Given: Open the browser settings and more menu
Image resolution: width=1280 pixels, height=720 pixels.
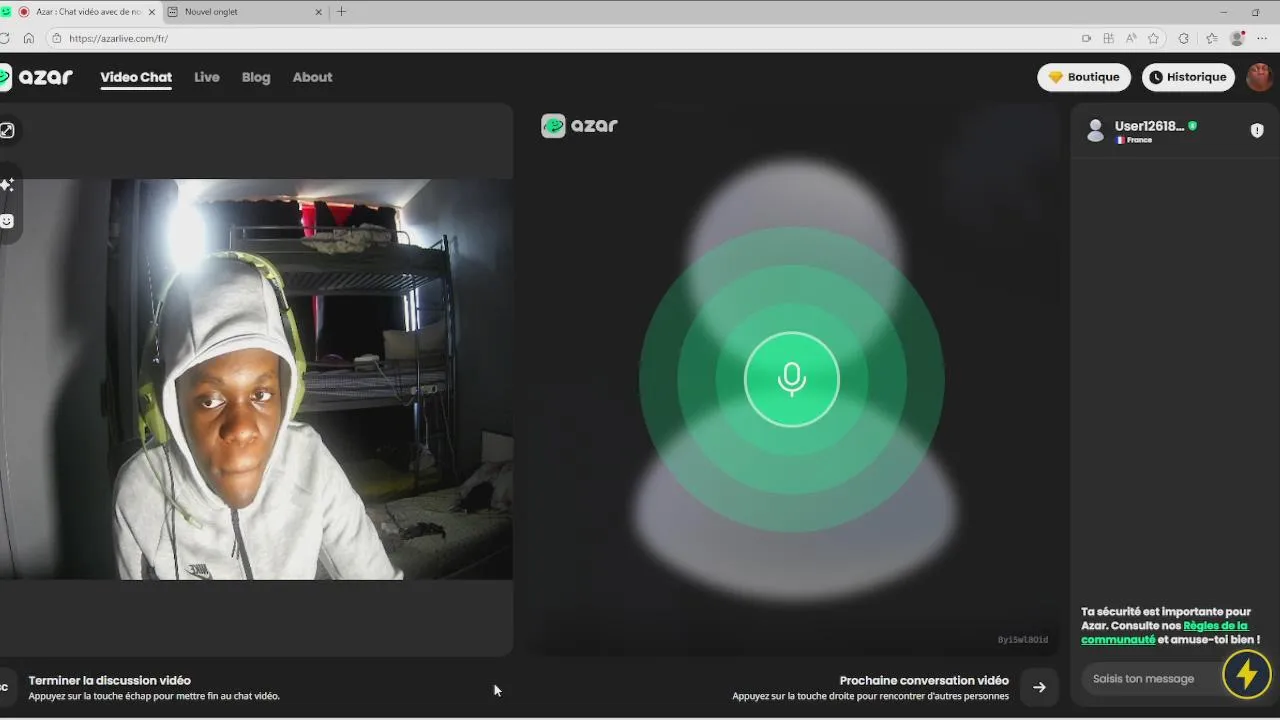Looking at the screenshot, I should point(1262,38).
